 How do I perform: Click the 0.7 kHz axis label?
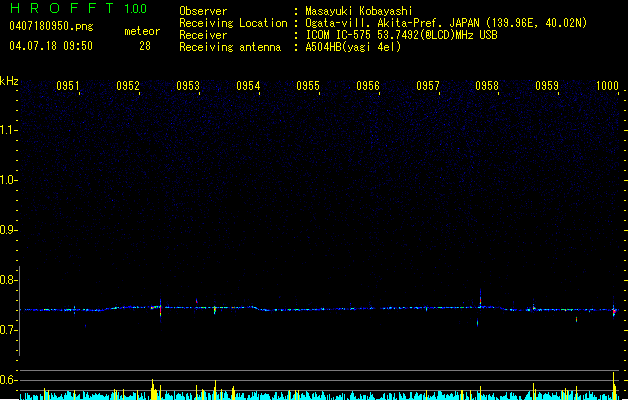[x=8, y=330]
